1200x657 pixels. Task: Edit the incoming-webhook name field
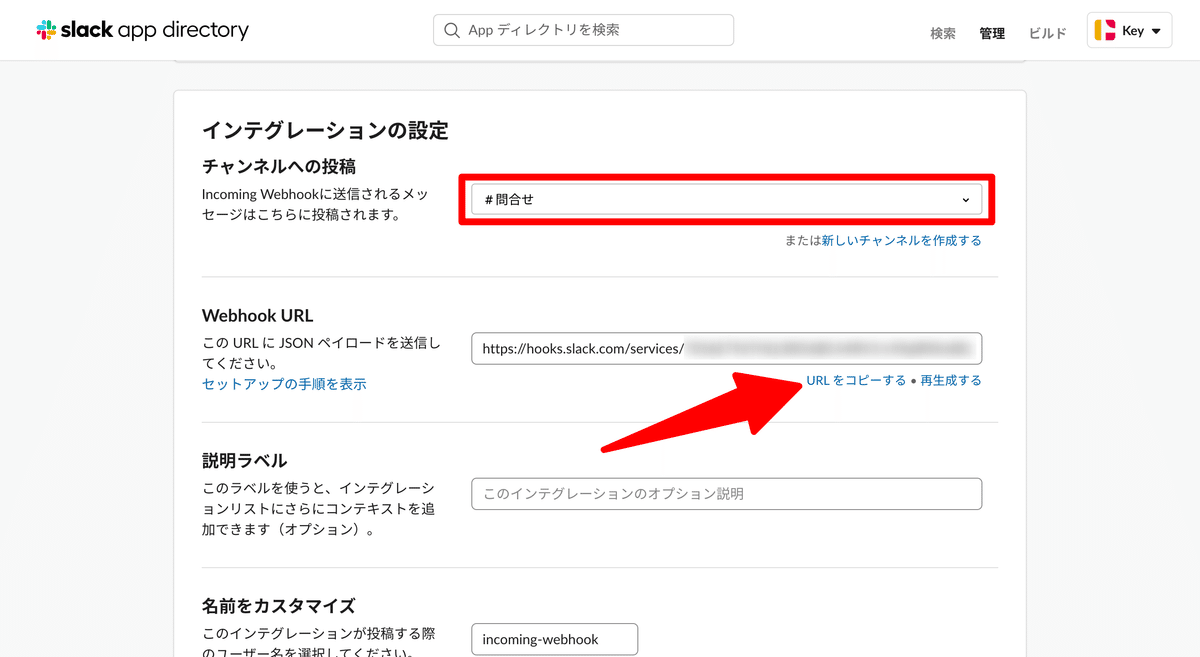554,639
